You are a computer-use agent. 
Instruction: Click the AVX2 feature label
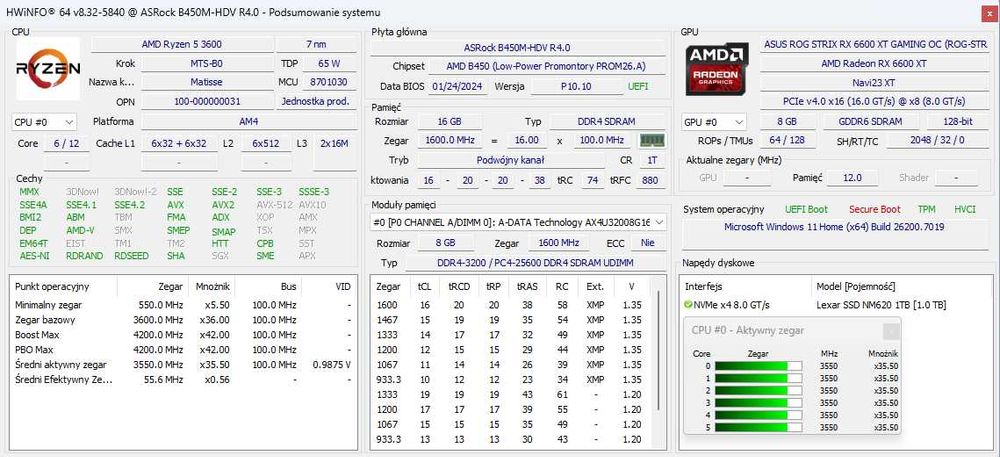tap(223, 205)
